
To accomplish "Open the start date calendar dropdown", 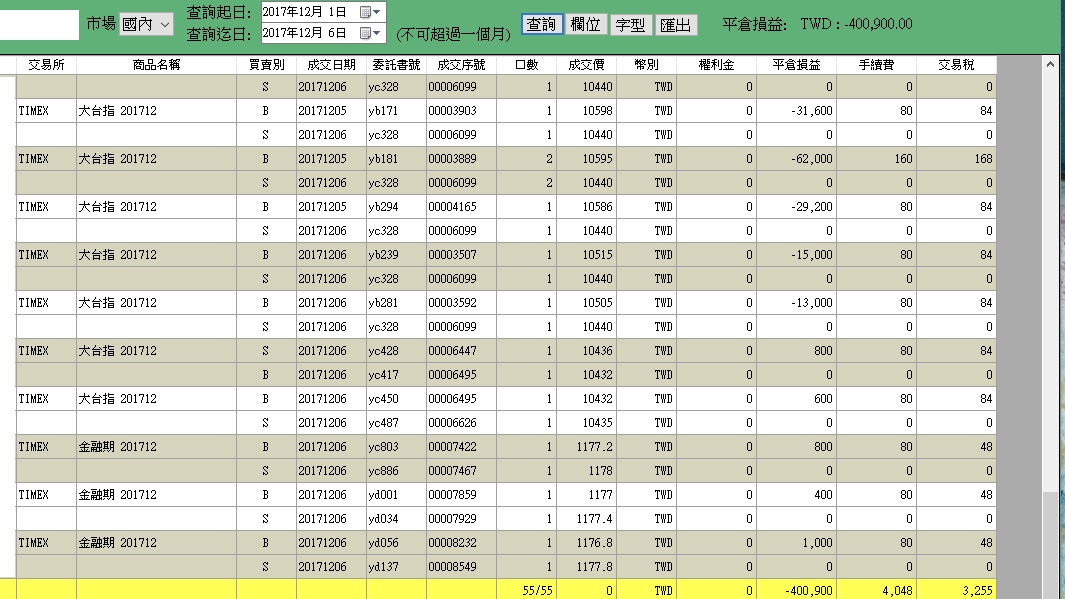I will (x=370, y=12).
